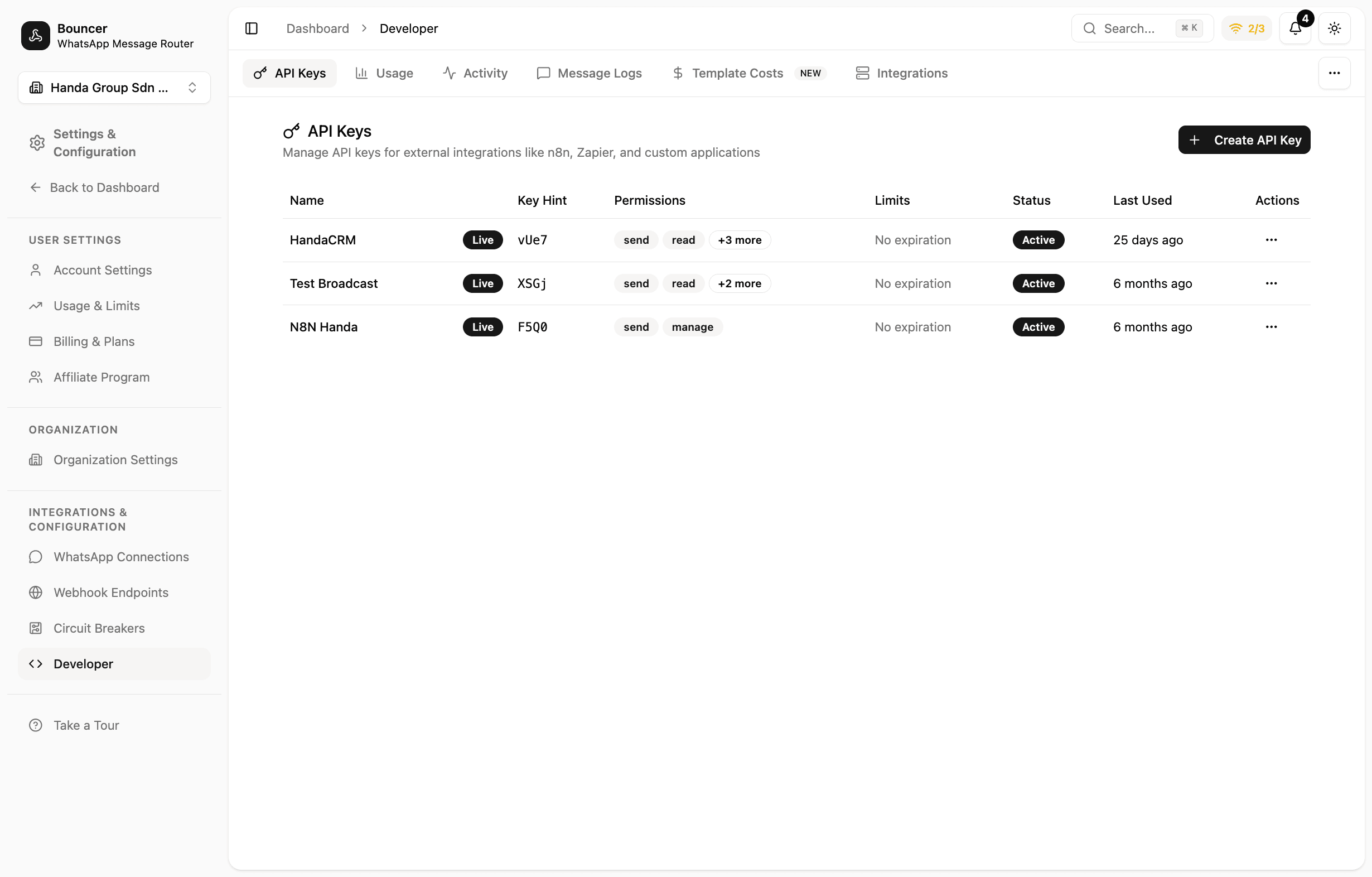Expand +2 more permissions for Test Broadcast
This screenshot has width=1372, height=877.
point(740,283)
